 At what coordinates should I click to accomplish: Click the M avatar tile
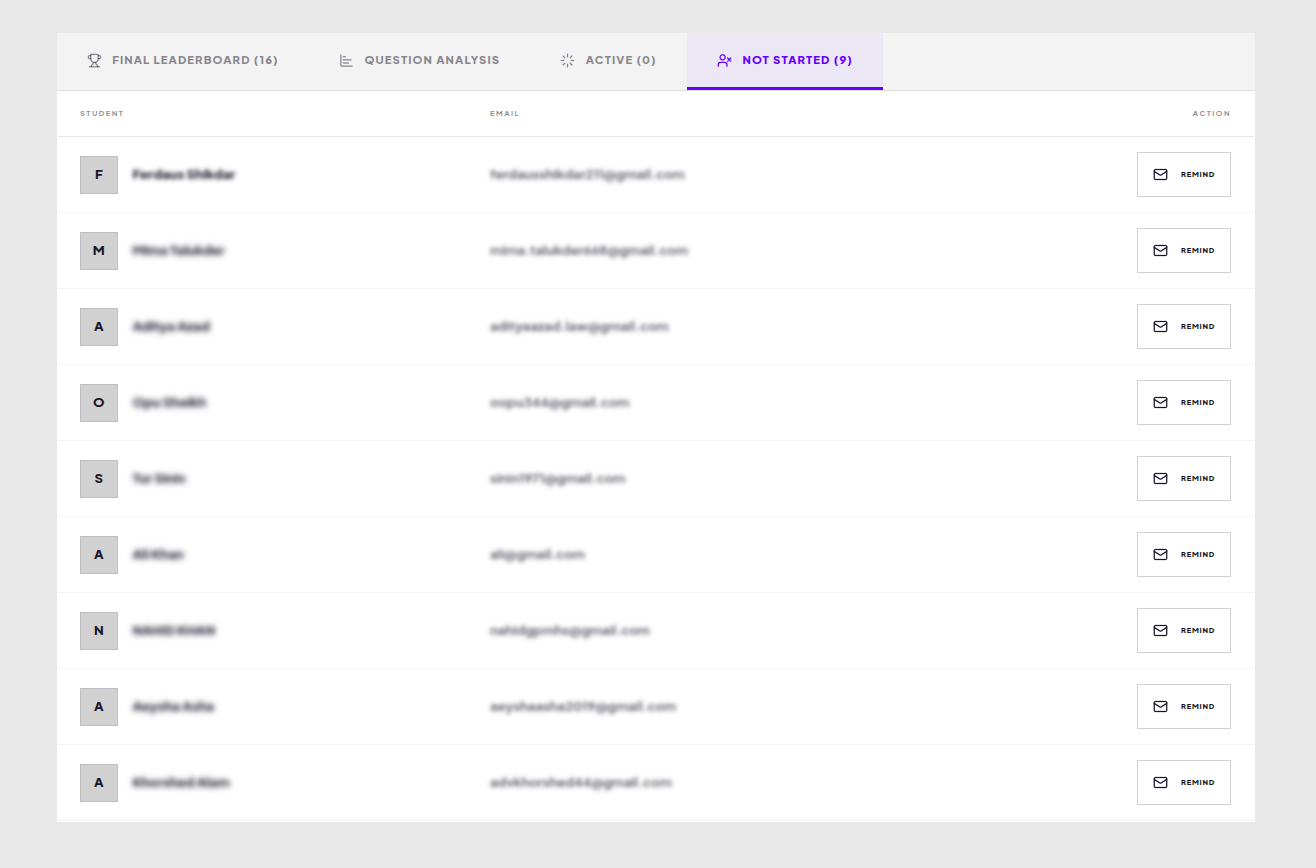coord(99,251)
